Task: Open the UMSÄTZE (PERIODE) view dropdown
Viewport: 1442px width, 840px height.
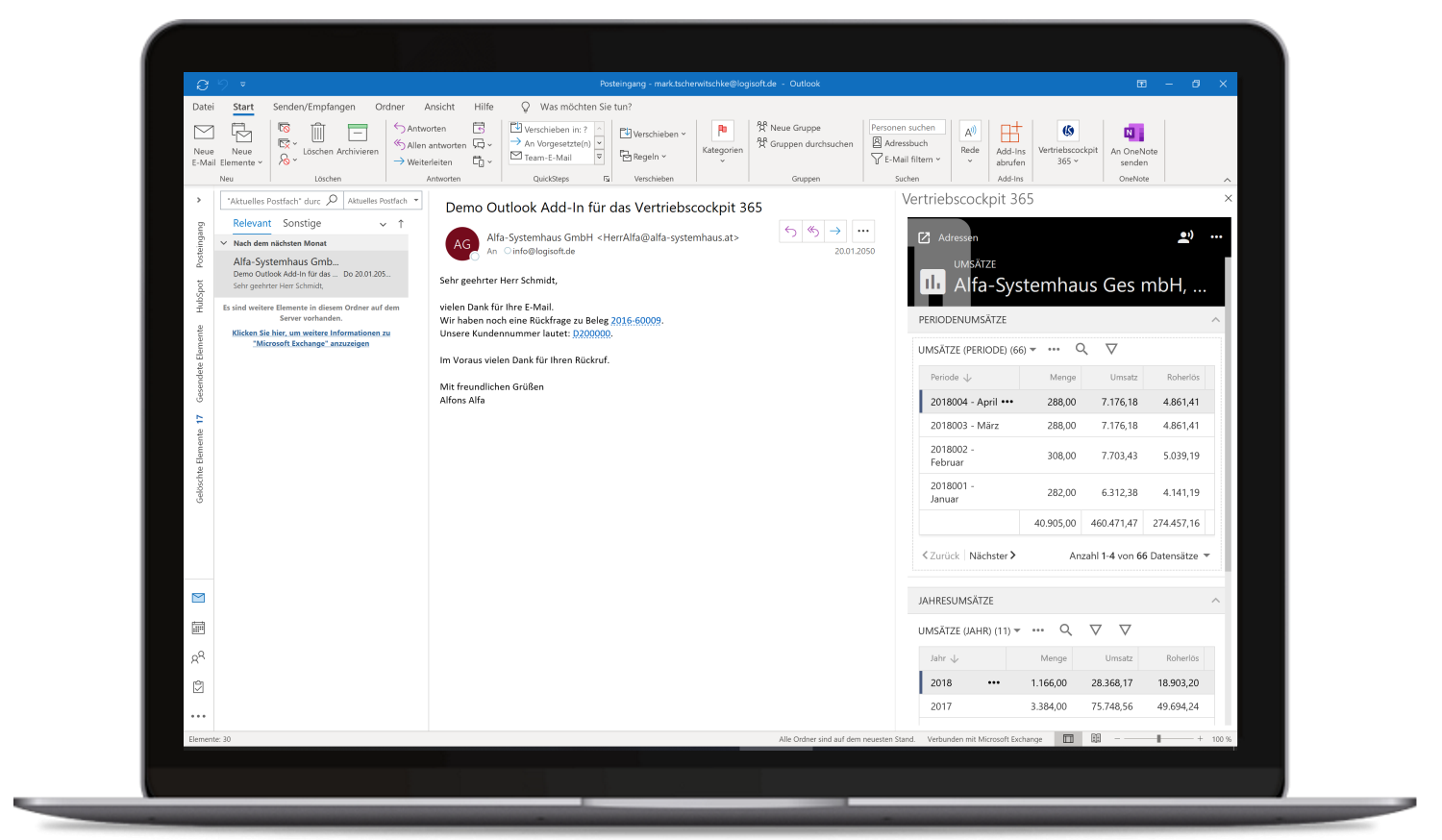Action: click(x=977, y=350)
